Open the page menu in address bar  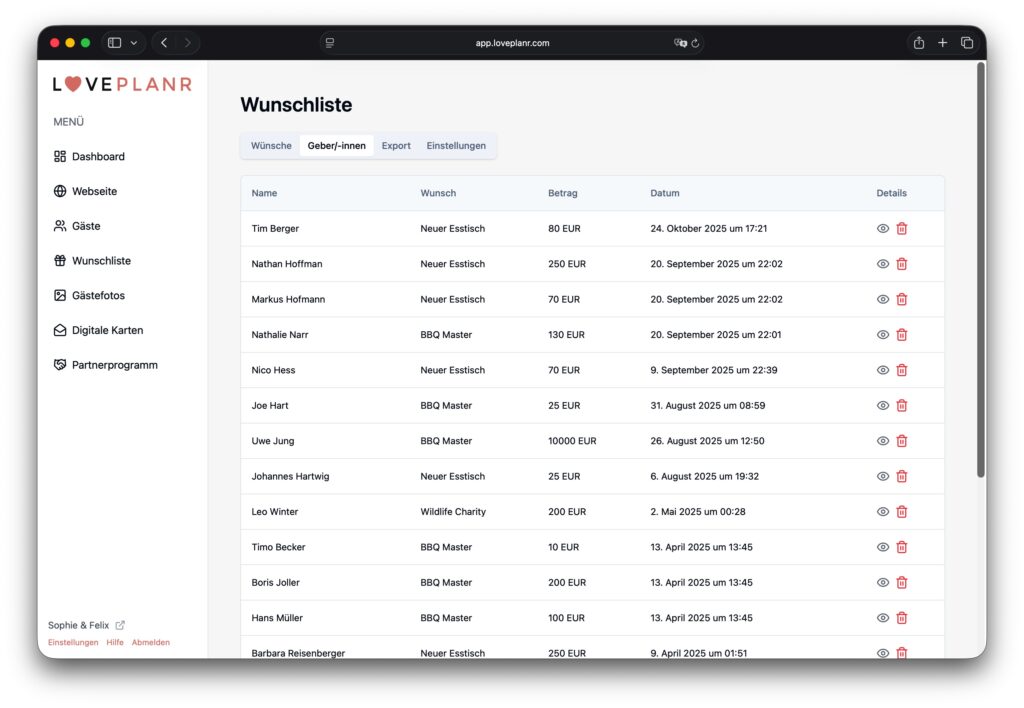(330, 43)
